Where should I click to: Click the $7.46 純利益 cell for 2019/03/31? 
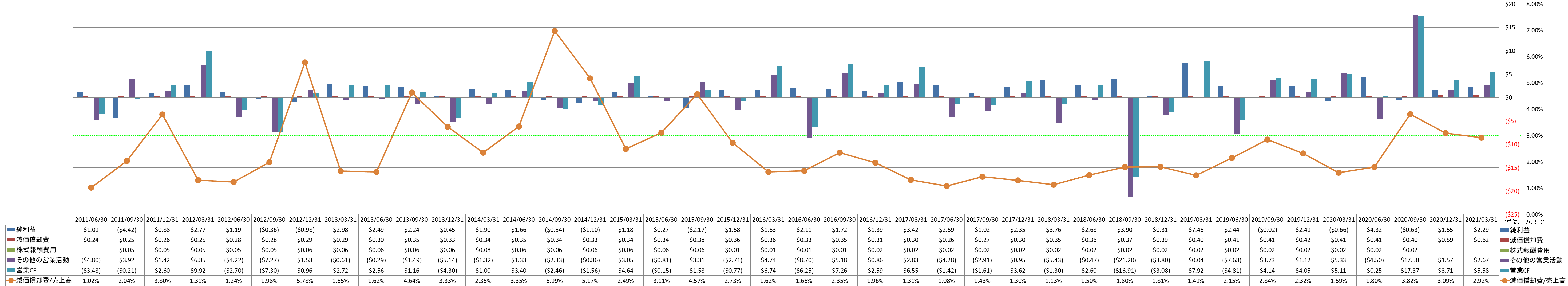[1196, 230]
